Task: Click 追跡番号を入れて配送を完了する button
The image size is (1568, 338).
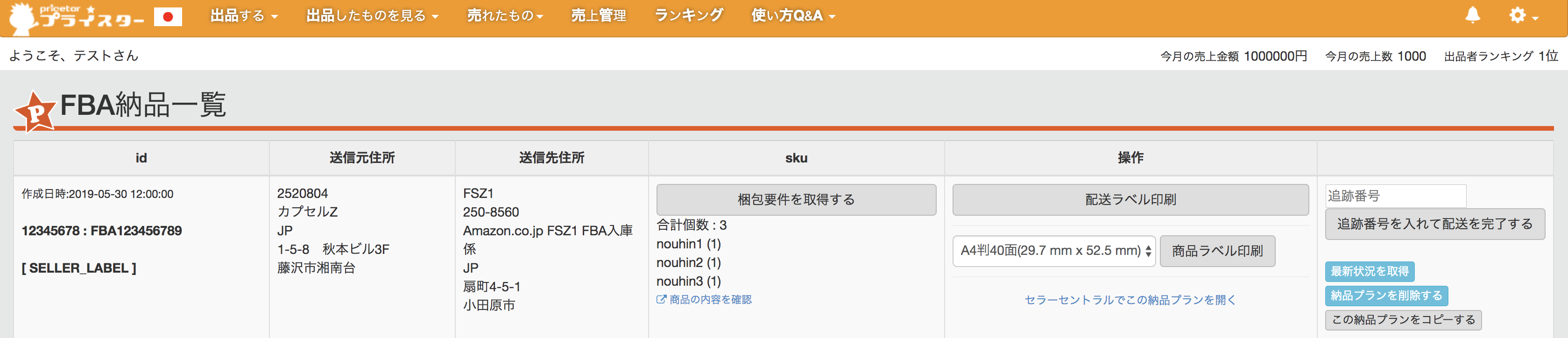Action: pyautogui.click(x=1435, y=224)
